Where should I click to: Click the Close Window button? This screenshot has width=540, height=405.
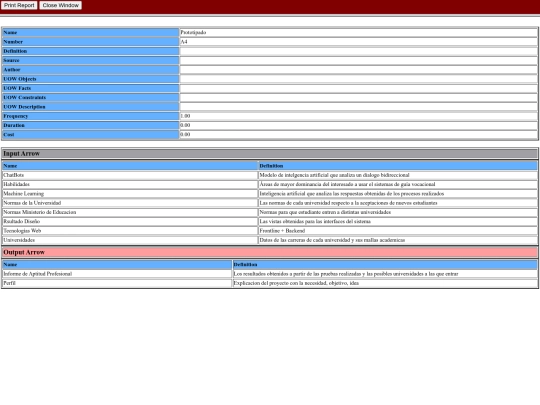(61, 5)
